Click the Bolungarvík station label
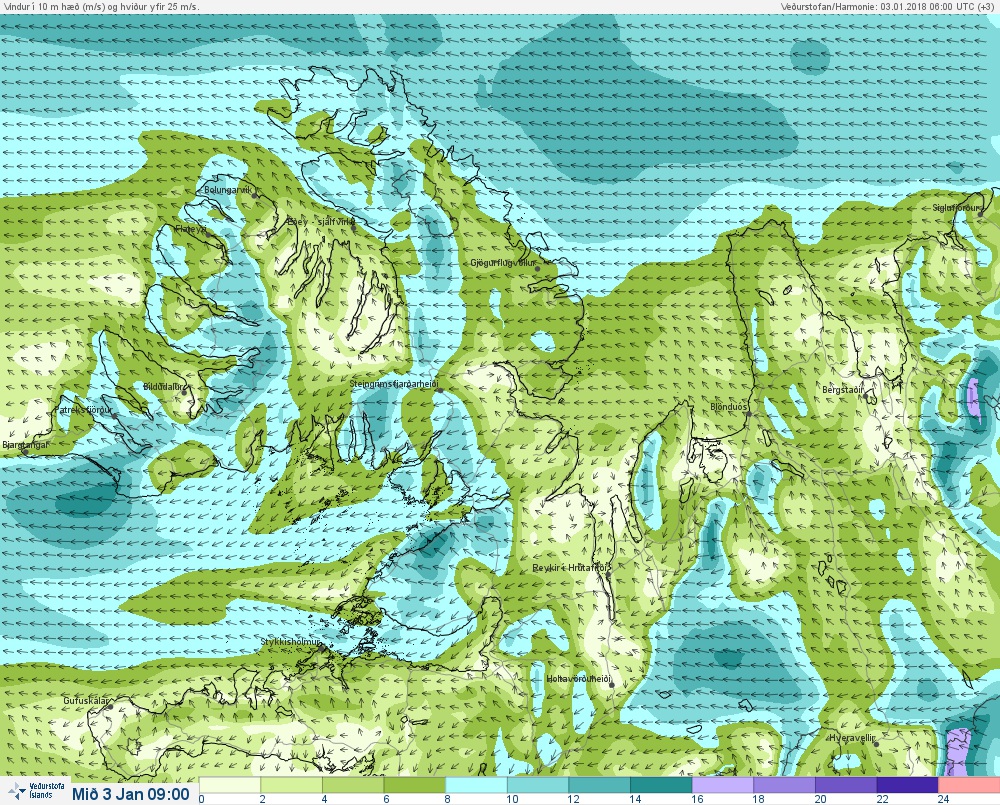The height and width of the screenshot is (805, 1000). (x=228, y=190)
